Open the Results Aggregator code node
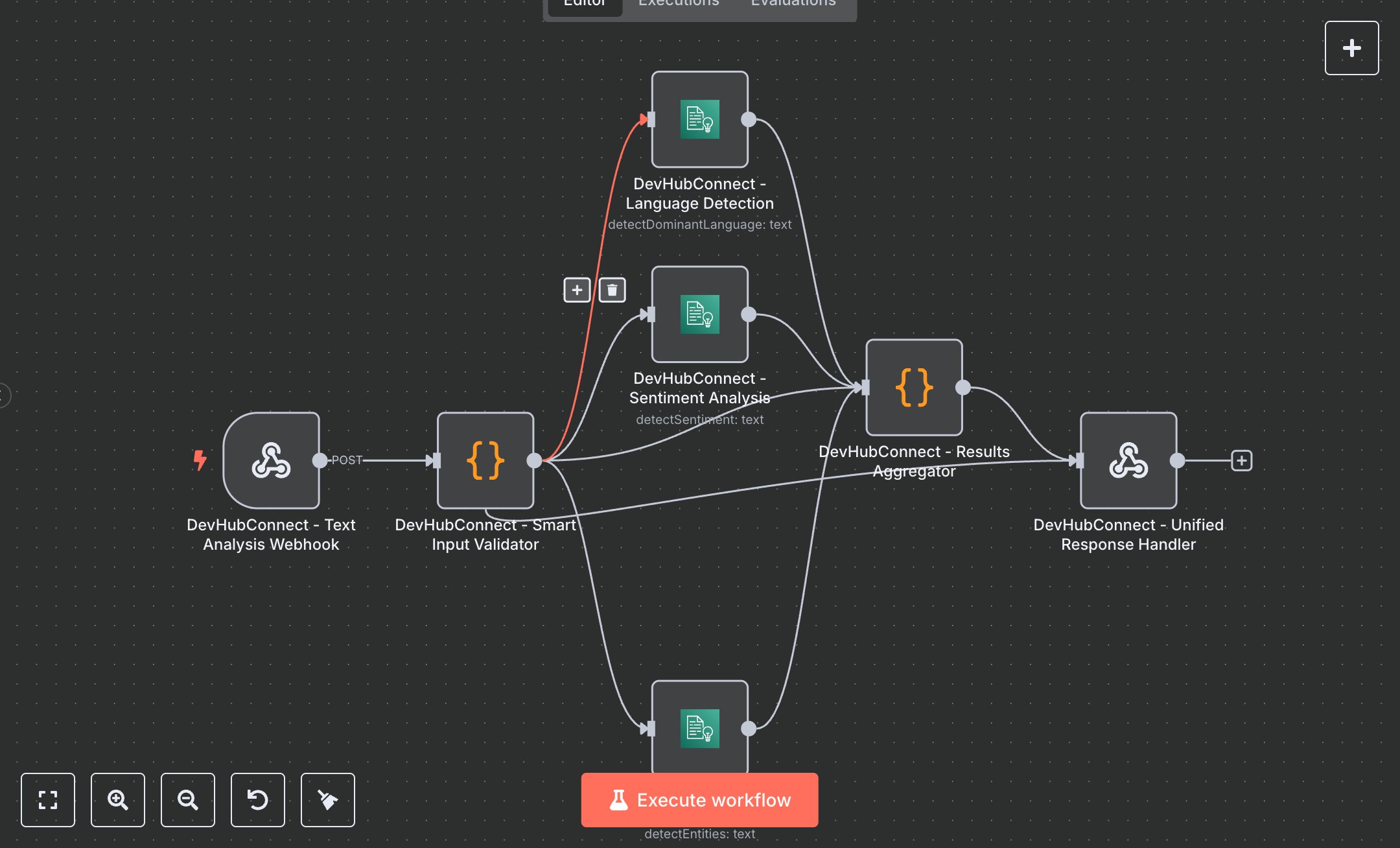 913,387
